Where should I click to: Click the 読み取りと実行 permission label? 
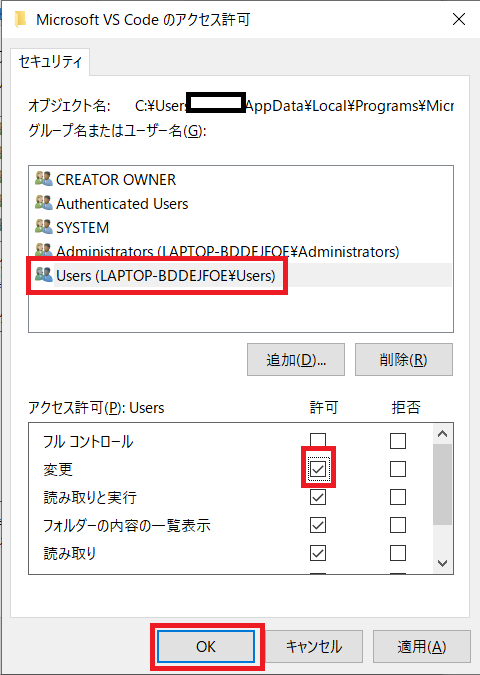[x=90, y=498]
